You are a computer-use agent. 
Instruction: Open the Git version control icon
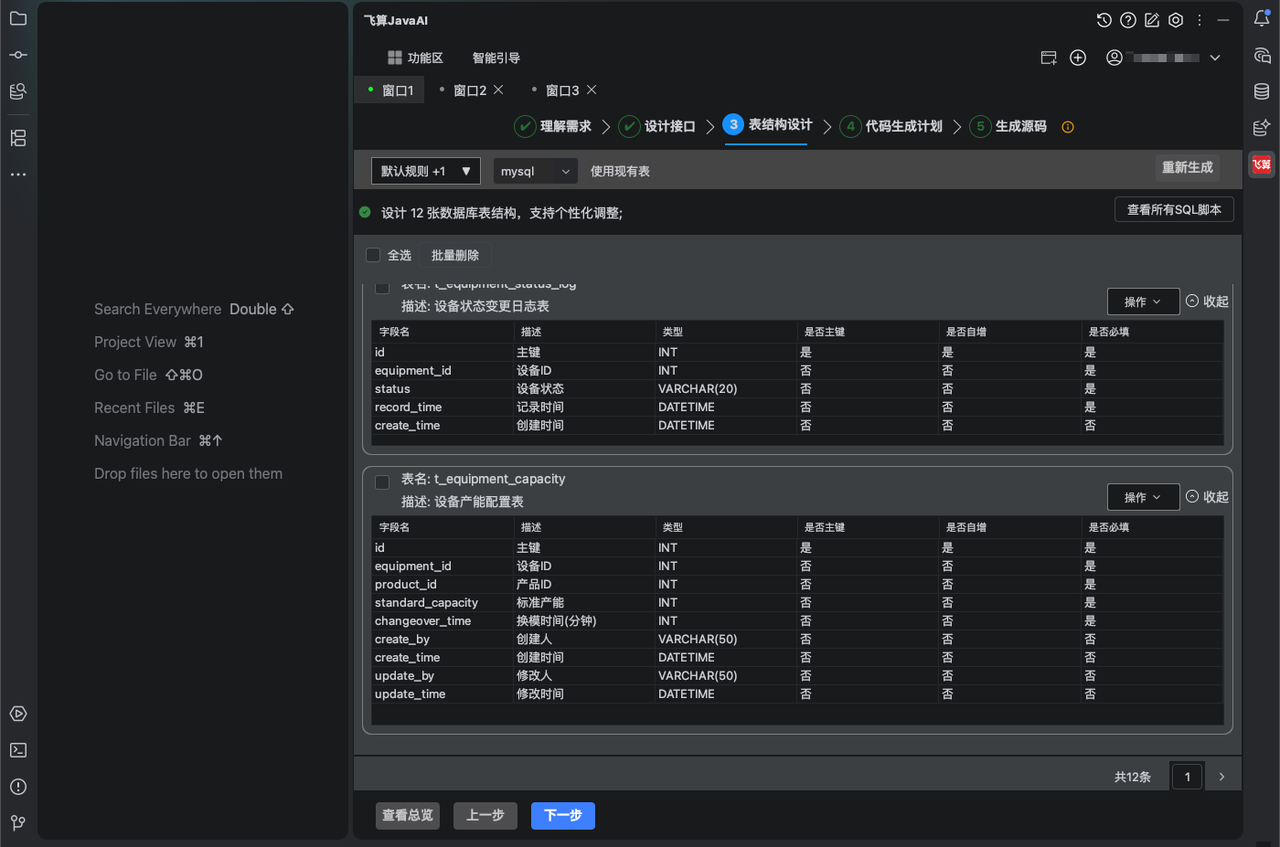18,823
